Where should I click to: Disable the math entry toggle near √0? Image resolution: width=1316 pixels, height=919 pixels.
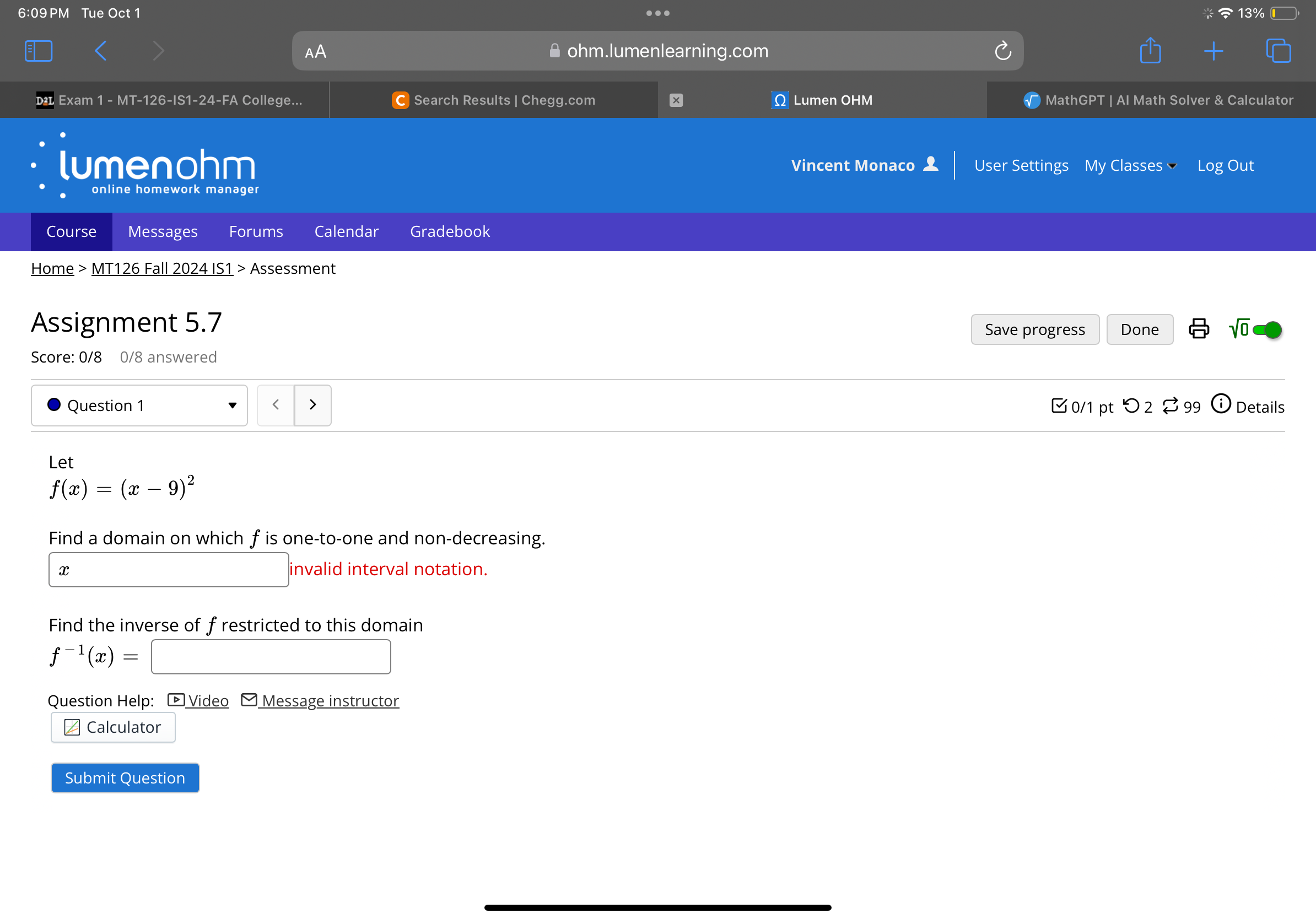point(1268,329)
